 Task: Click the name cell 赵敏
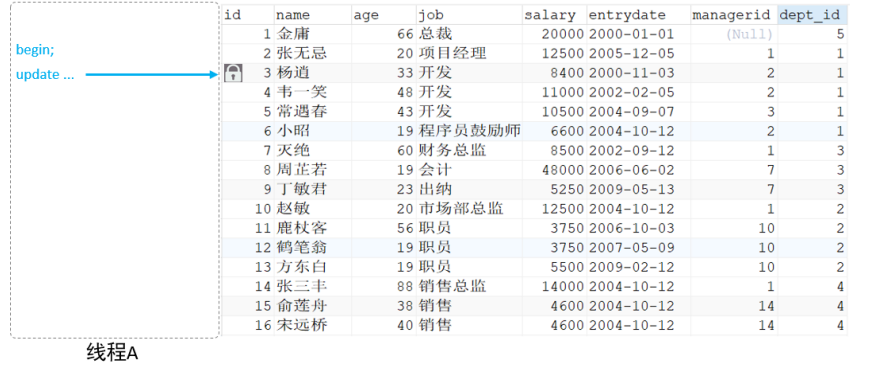313,209
